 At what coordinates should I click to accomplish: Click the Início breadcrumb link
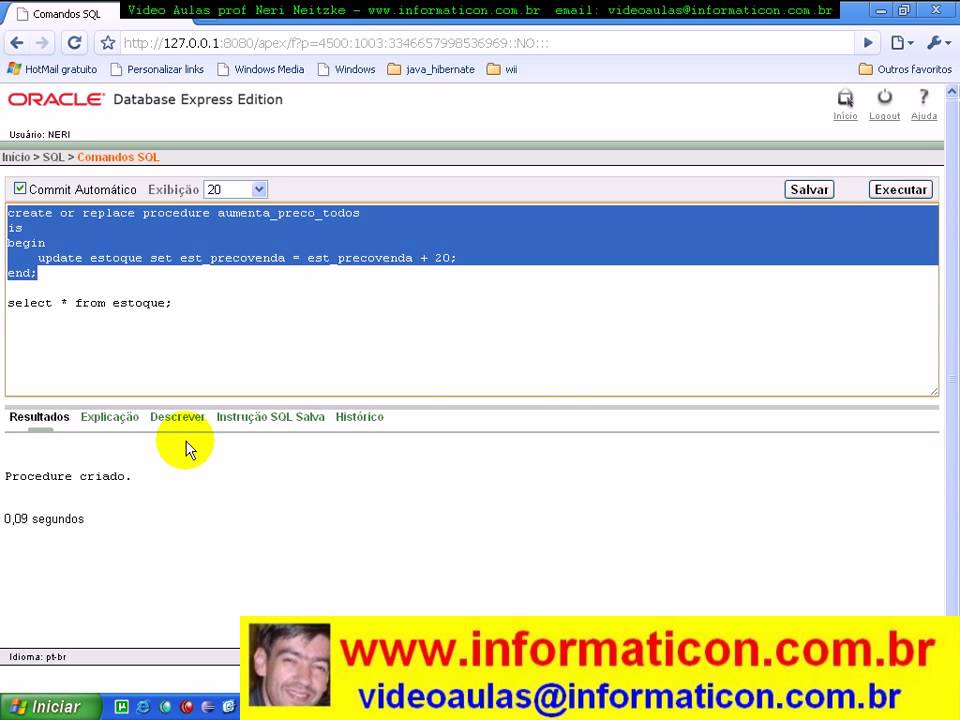pyautogui.click(x=16, y=157)
